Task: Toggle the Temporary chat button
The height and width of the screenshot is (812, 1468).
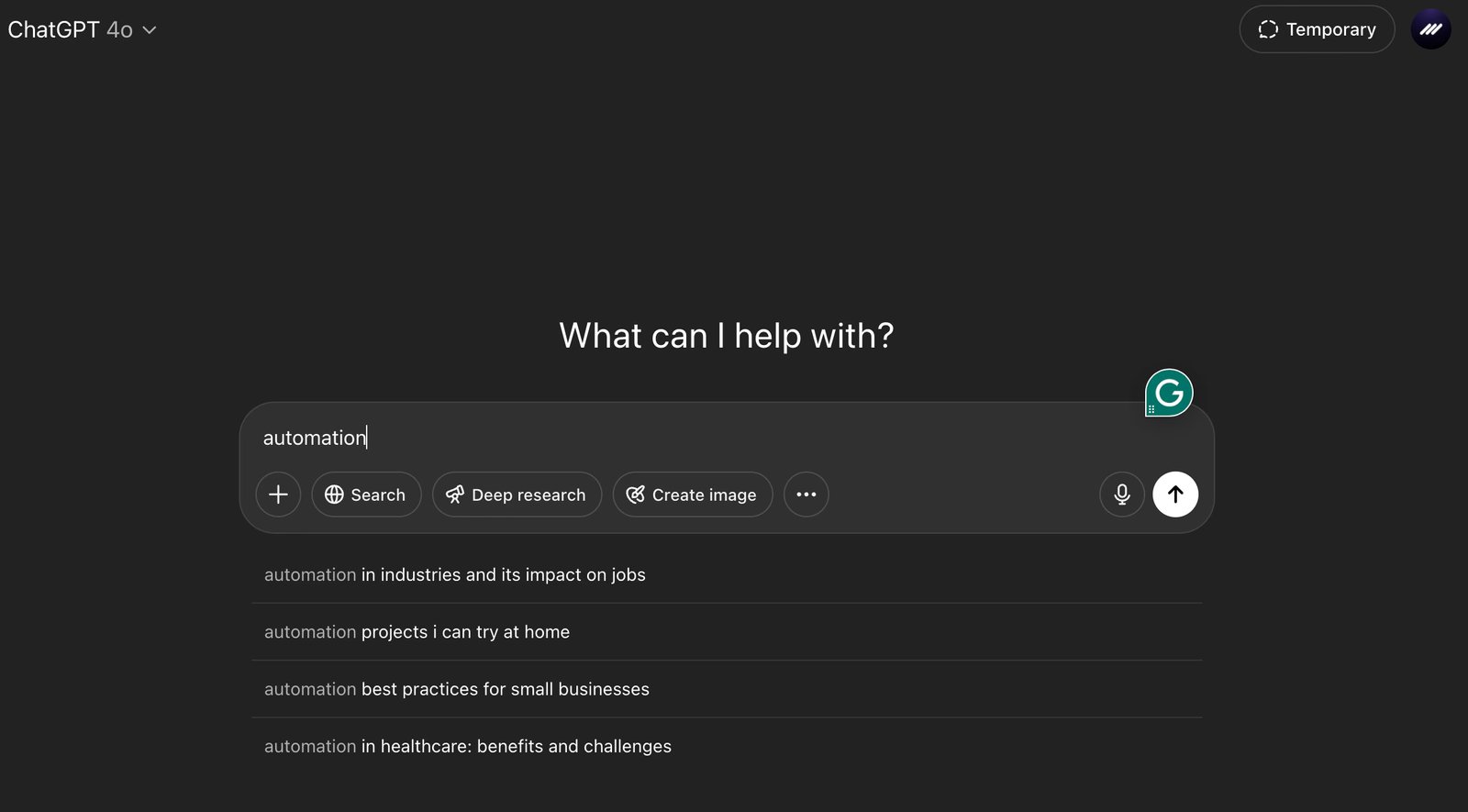Action: 1317,29
